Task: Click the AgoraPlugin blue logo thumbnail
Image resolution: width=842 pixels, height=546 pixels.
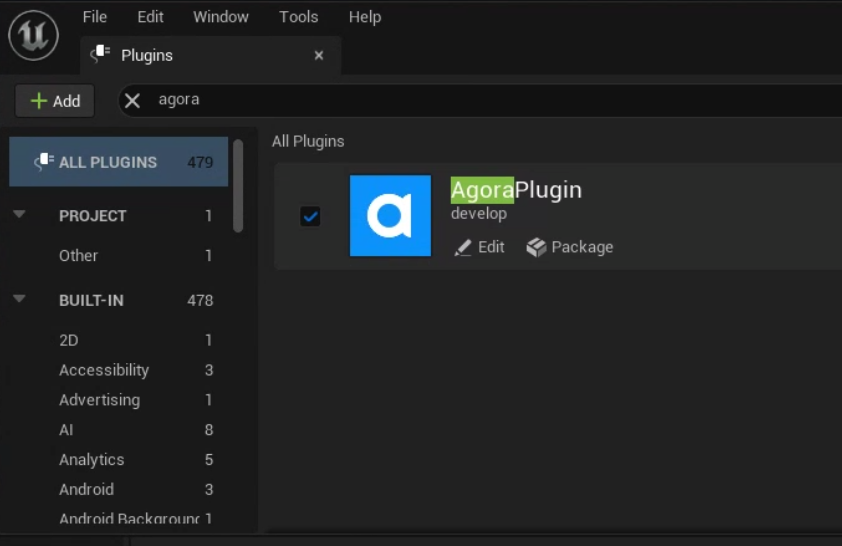Action: [x=390, y=215]
